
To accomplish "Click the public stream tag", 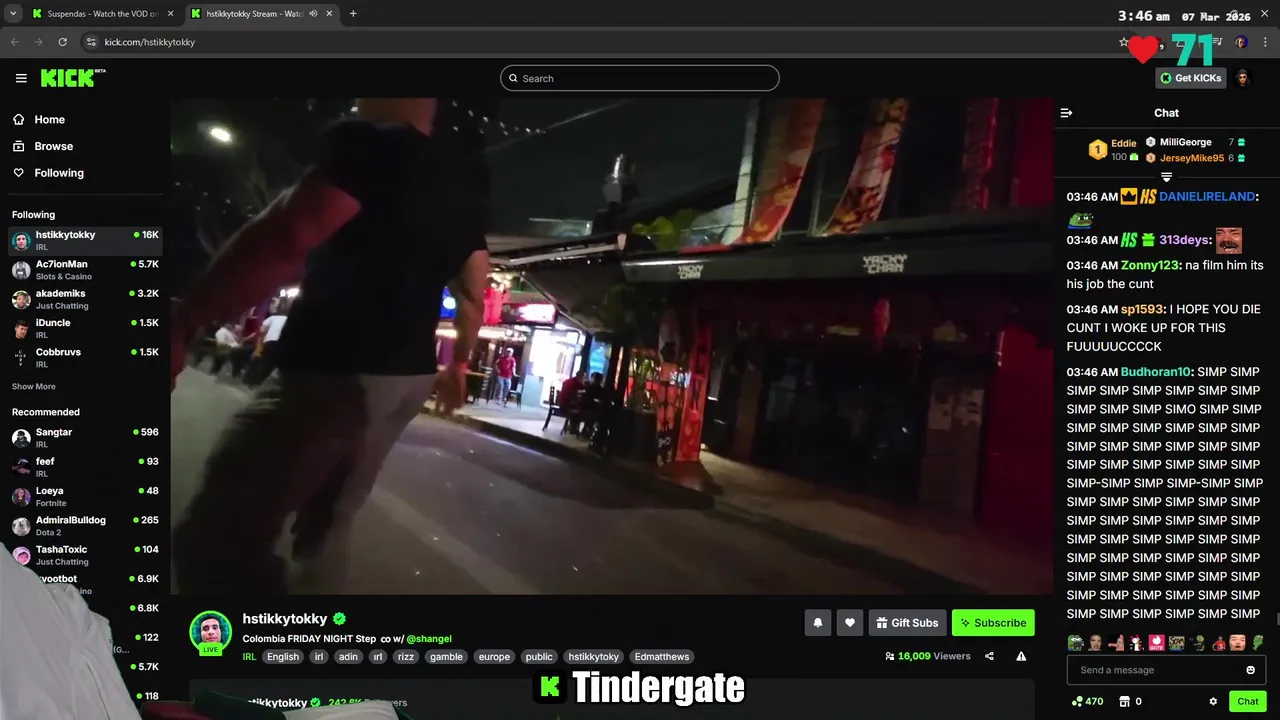I will click(539, 657).
